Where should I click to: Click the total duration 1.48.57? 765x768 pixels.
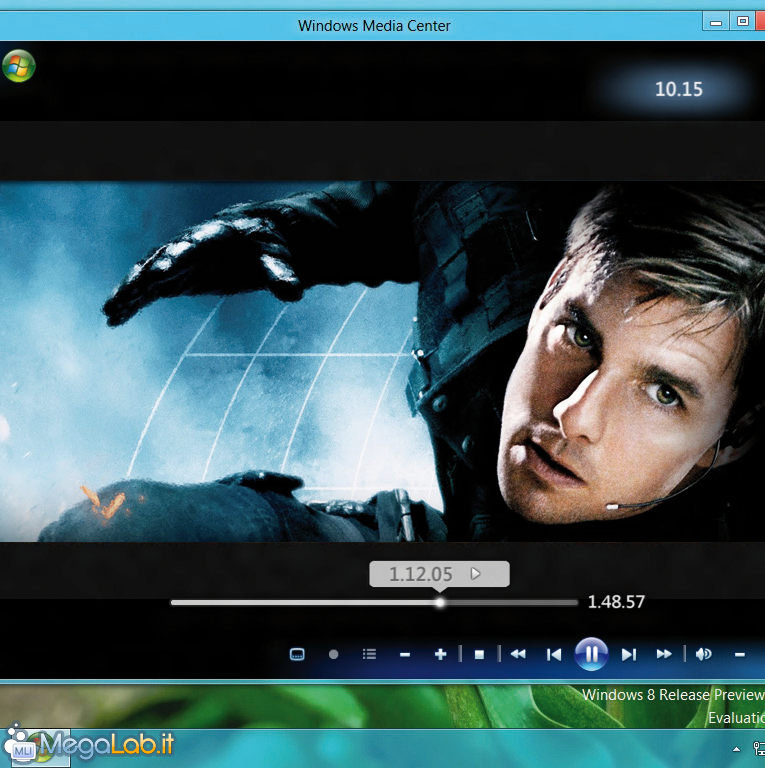coord(616,602)
